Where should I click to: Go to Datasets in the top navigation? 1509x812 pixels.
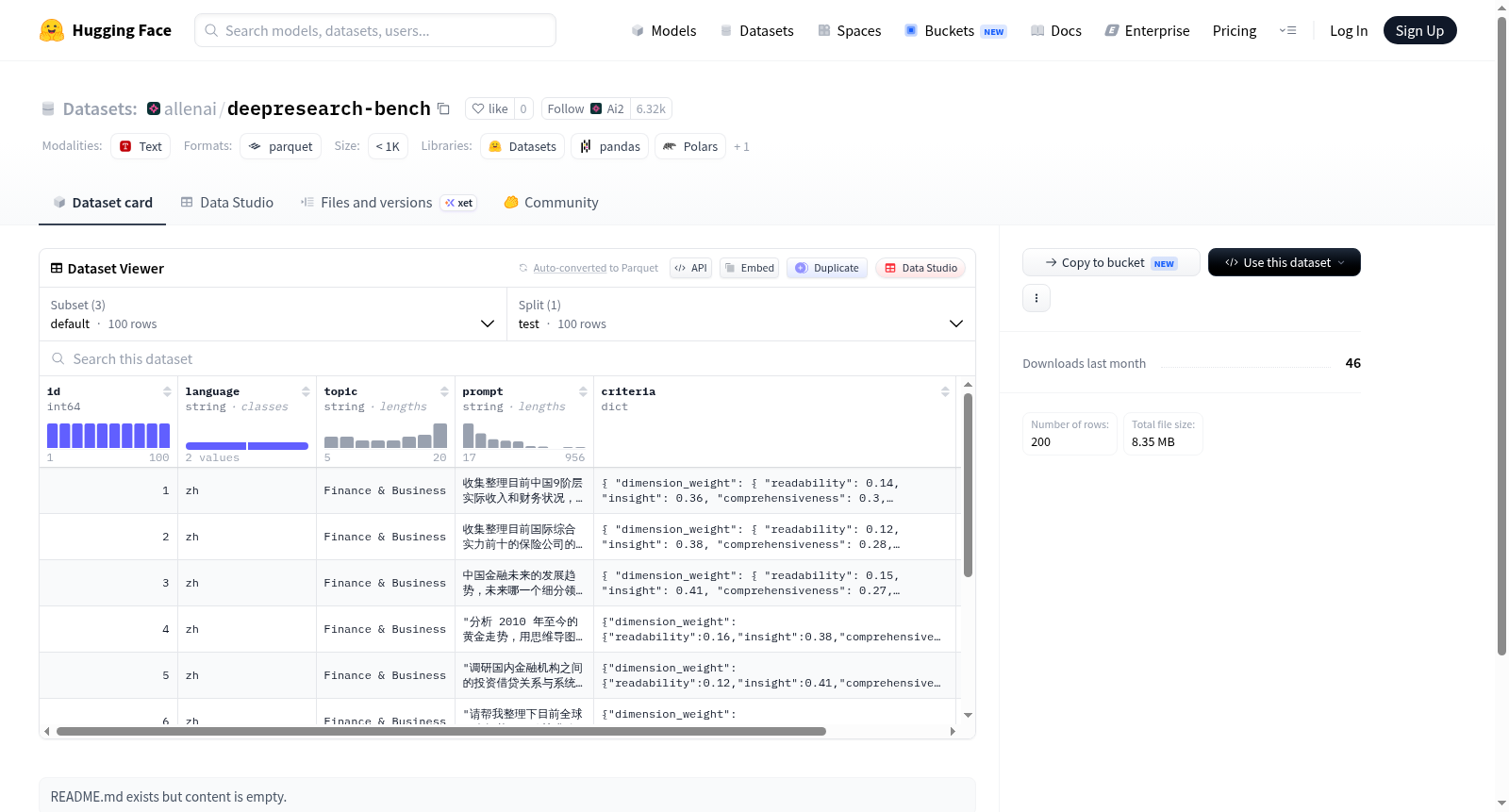pos(756,30)
